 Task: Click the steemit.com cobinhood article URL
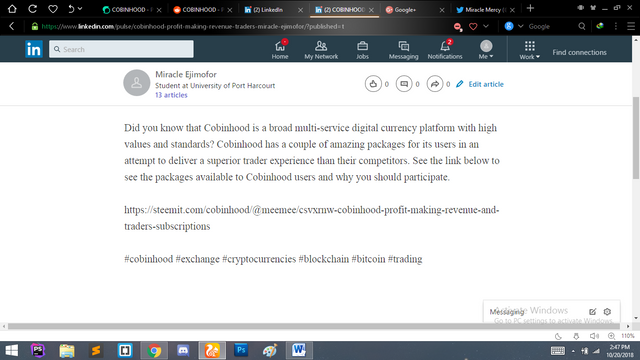311,218
